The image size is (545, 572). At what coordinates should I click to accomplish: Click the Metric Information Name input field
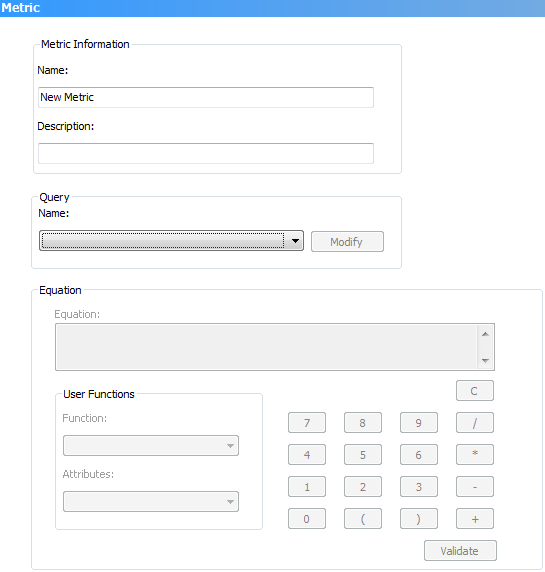pos(206,97)
